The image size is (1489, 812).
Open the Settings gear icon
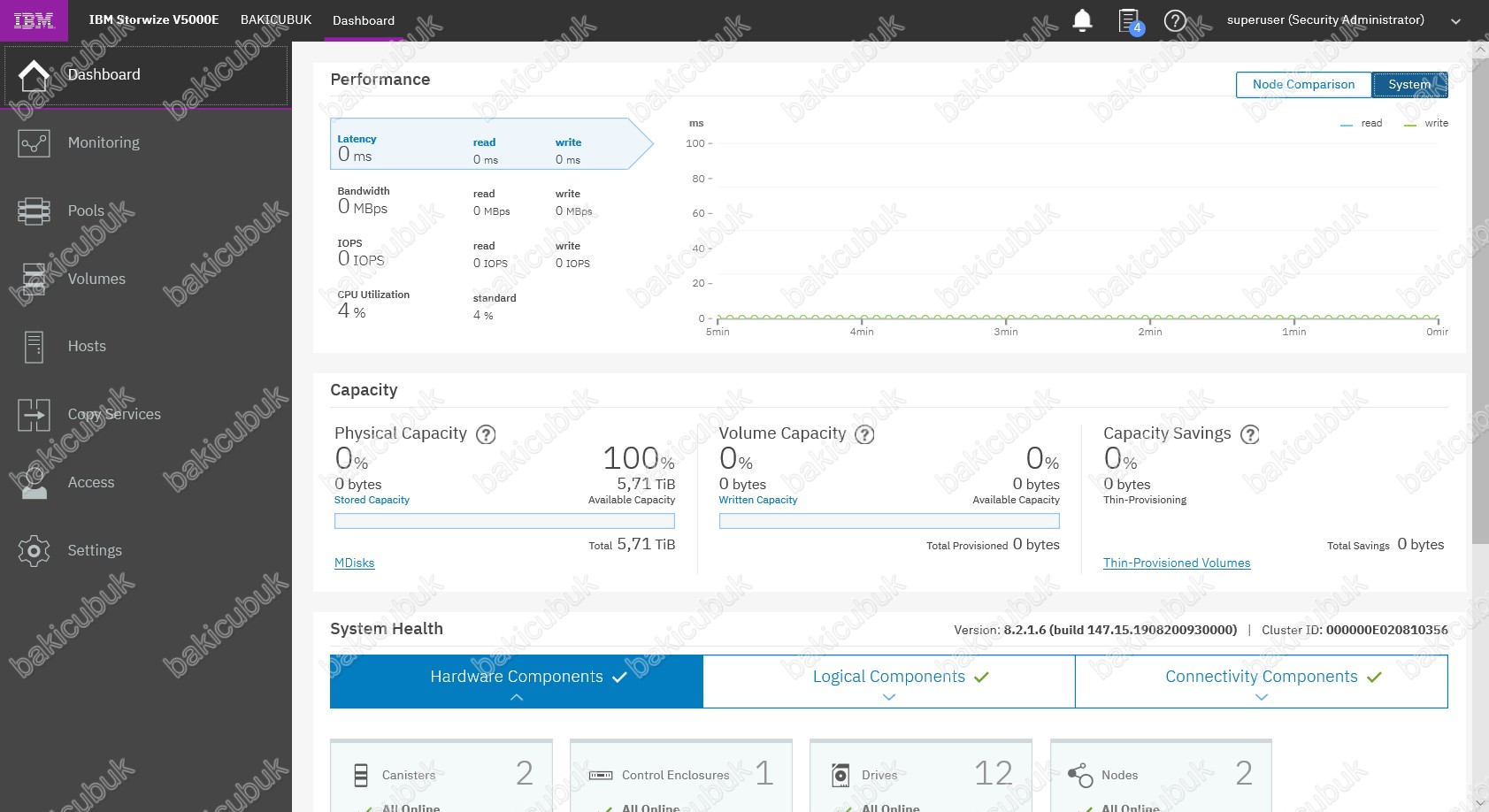point(34,551)
